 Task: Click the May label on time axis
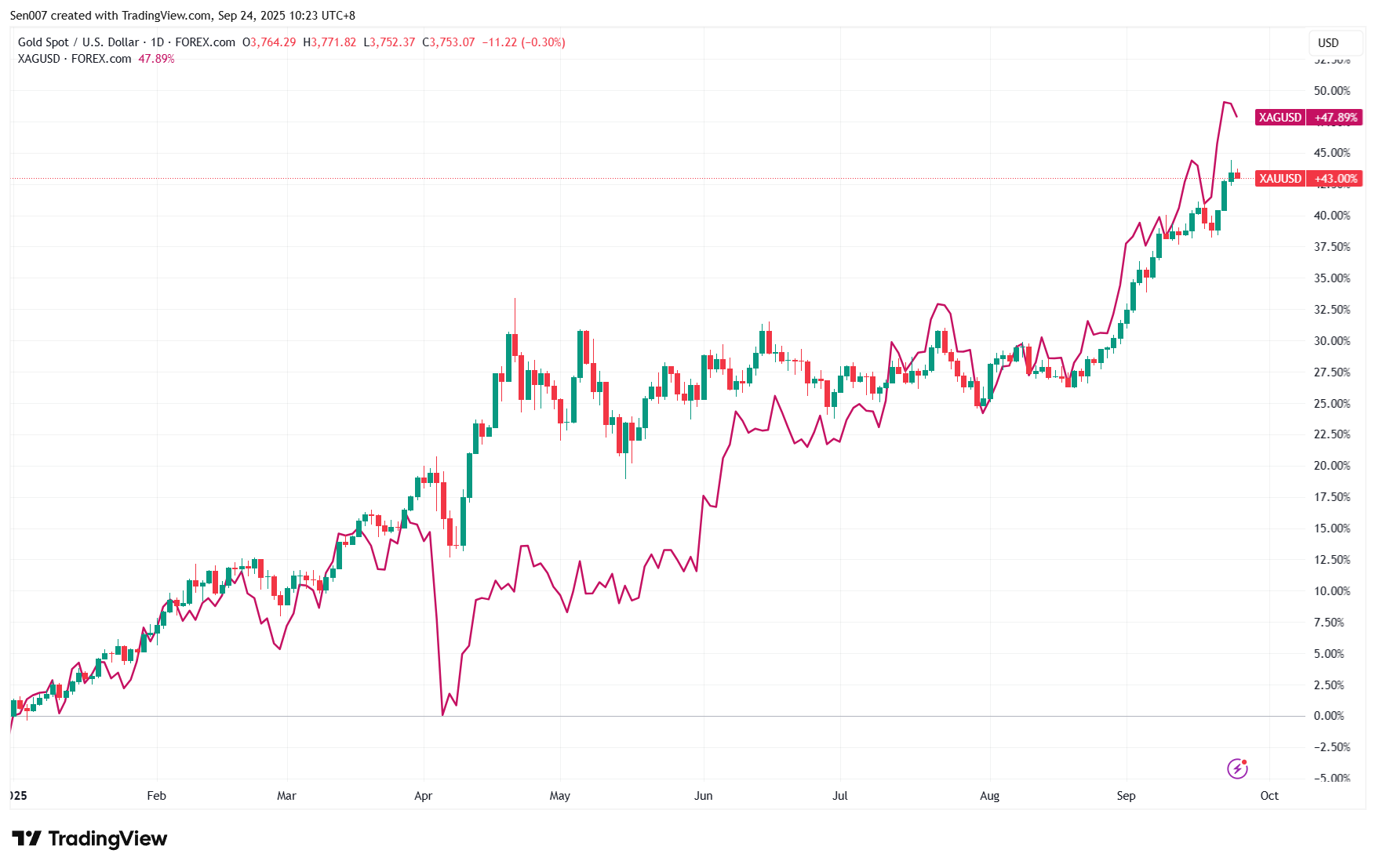[560, 796]
